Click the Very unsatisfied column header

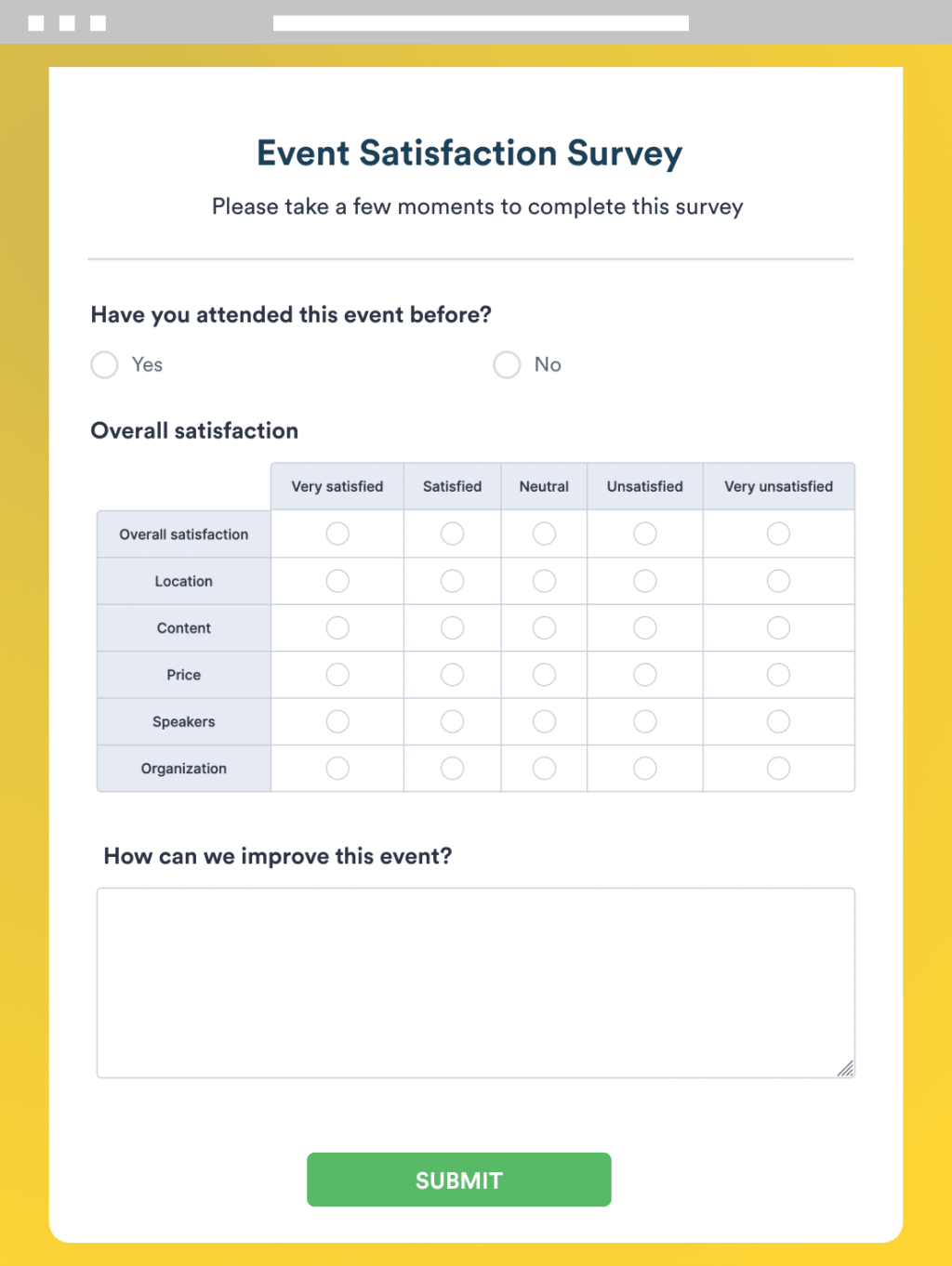pos(778,486)
